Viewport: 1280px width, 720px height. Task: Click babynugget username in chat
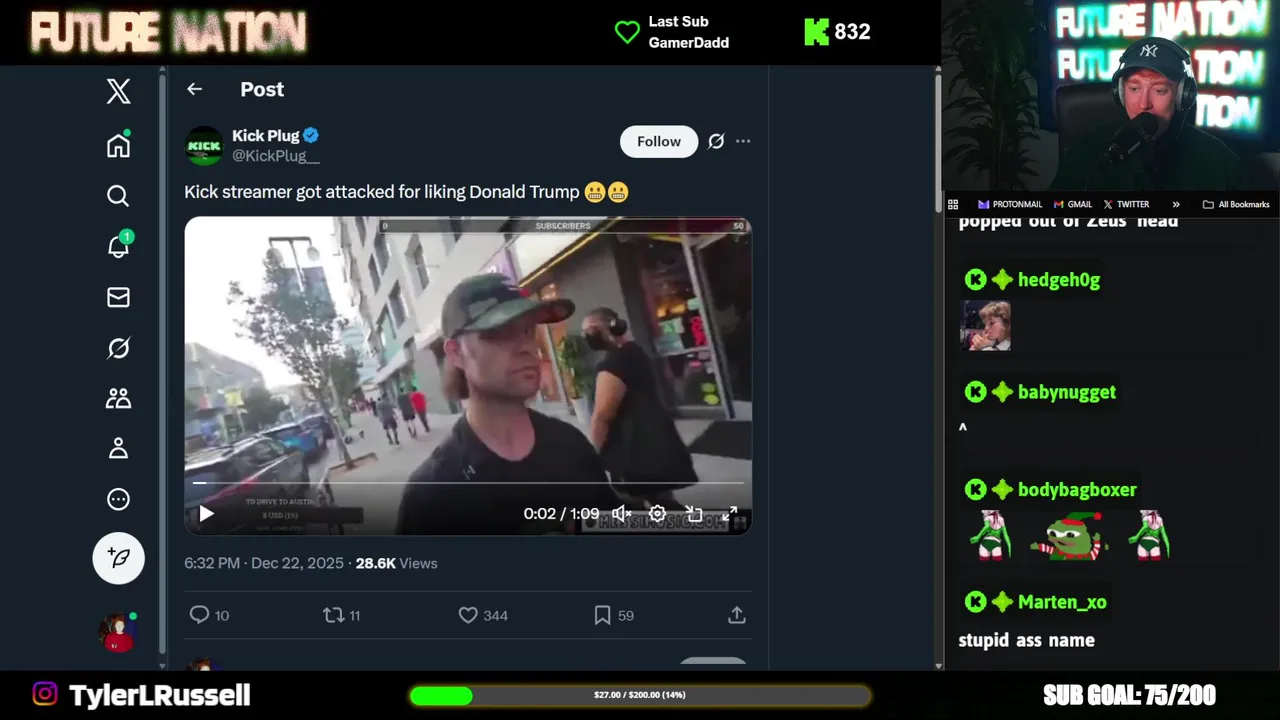click(x=1066, y=392)
